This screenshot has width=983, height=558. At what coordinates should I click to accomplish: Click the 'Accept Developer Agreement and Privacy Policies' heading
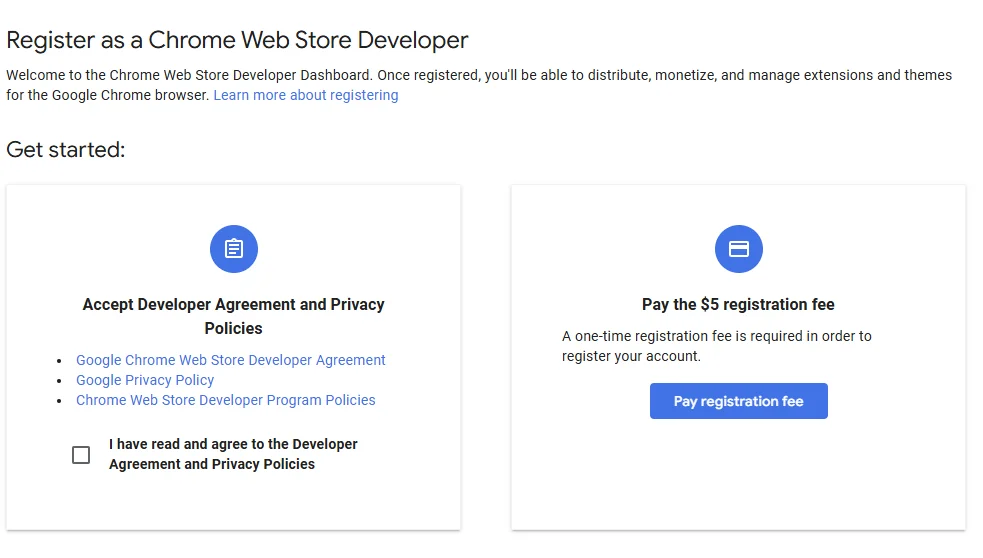coord(233,316)
